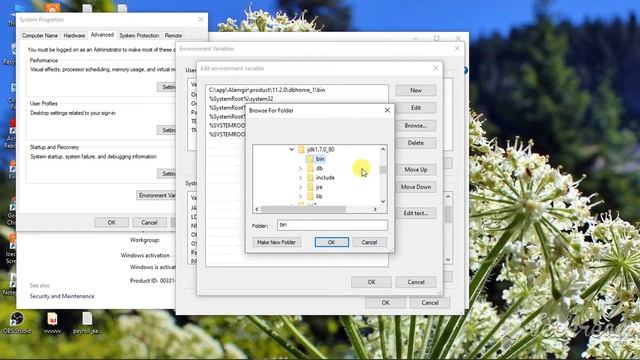Click Cancel in System Properties window
Viewport: 640px width, 360px height.
149,222
